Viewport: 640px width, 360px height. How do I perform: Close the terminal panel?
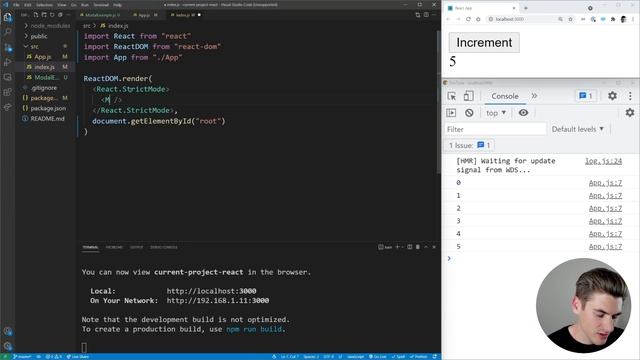click(x=434, y=247)
